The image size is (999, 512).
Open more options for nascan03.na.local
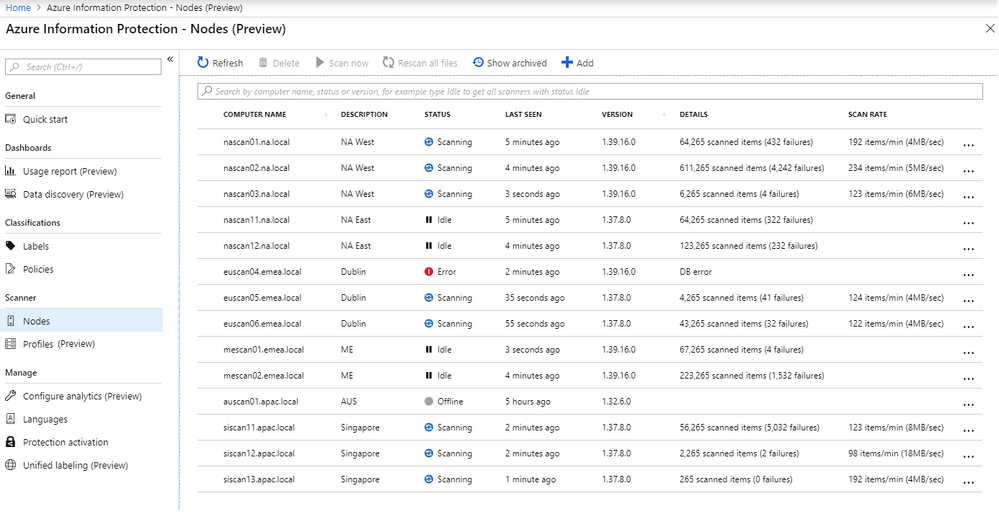(x=968, y=197)
